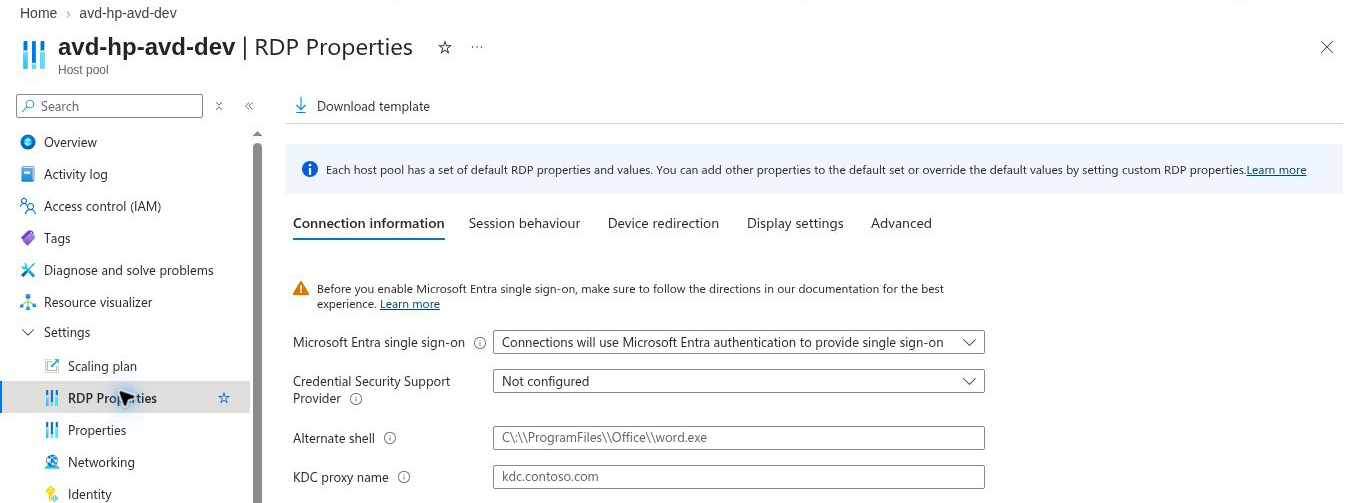Open the Overview icon in sidebar
Screen dimensions: 1363x503
(28, 142)
